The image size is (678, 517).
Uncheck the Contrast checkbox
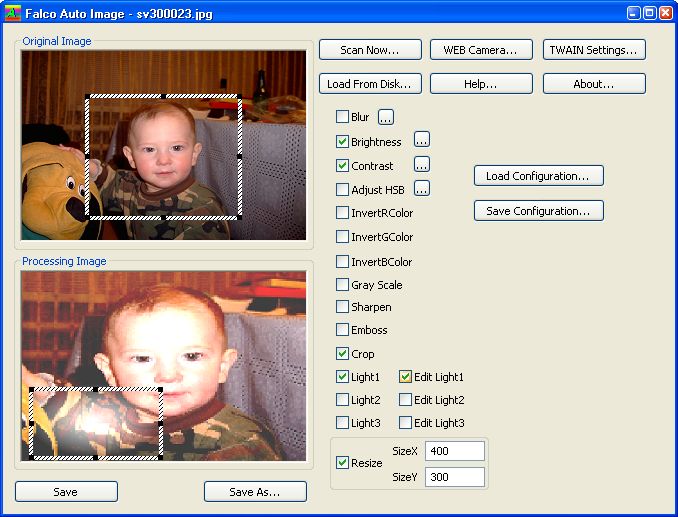pyautogui.click(x=342, y=166)
